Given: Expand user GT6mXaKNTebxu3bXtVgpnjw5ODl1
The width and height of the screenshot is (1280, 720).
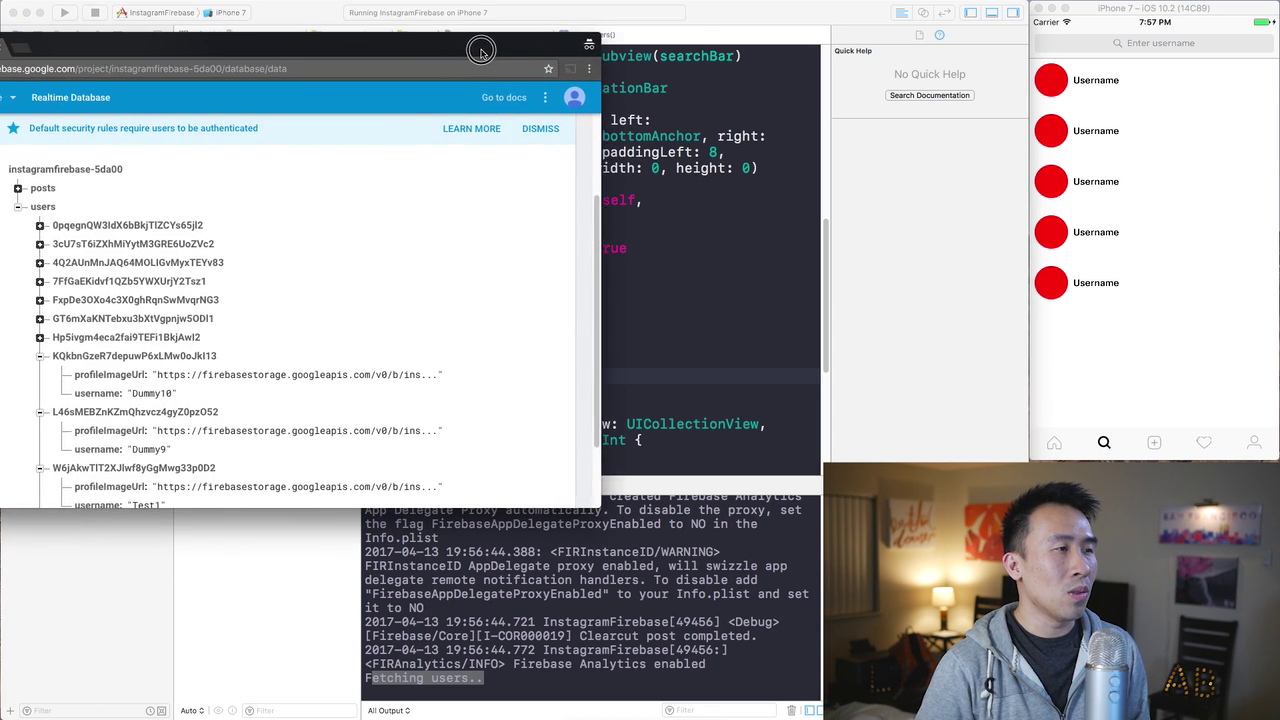Looking at the screenshot, I should point(40,319).
